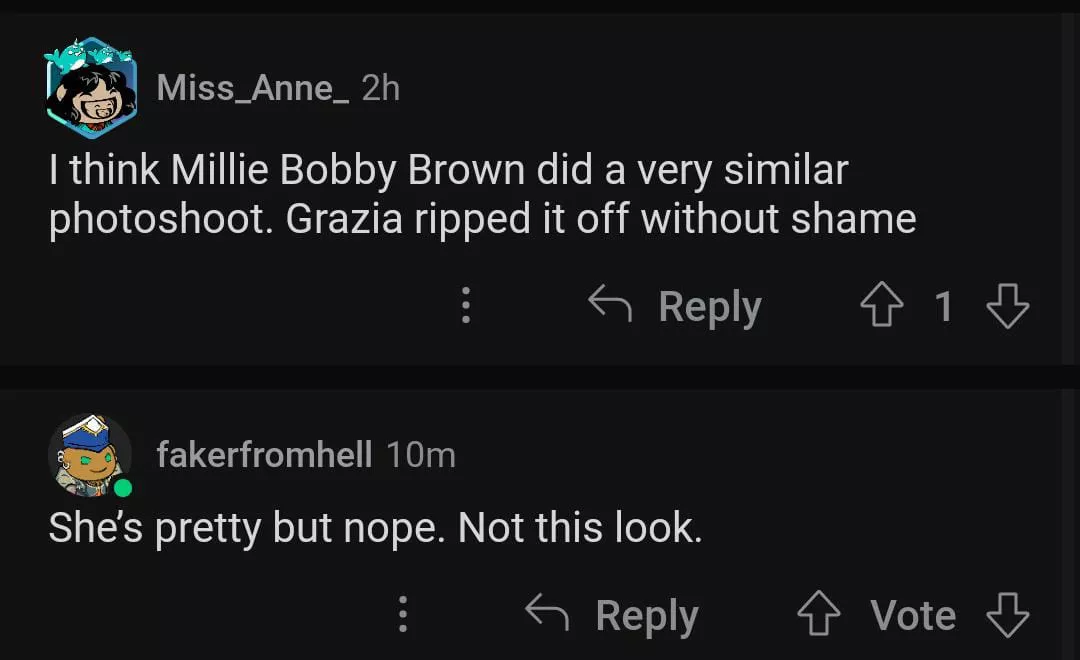Click the vote count of 1
Image resolution: width=1080 pixels, height=660 pixels.
click(944, 307)
